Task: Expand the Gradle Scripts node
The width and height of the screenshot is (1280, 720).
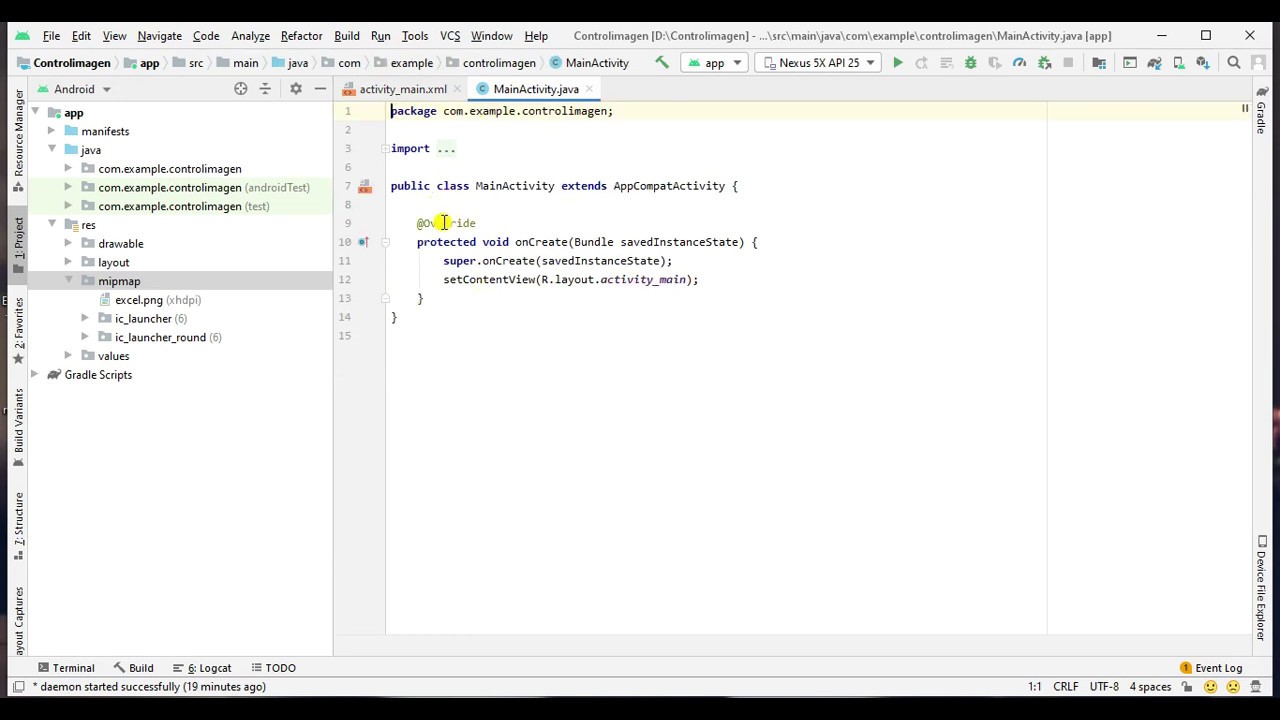Action: [35, 375]
